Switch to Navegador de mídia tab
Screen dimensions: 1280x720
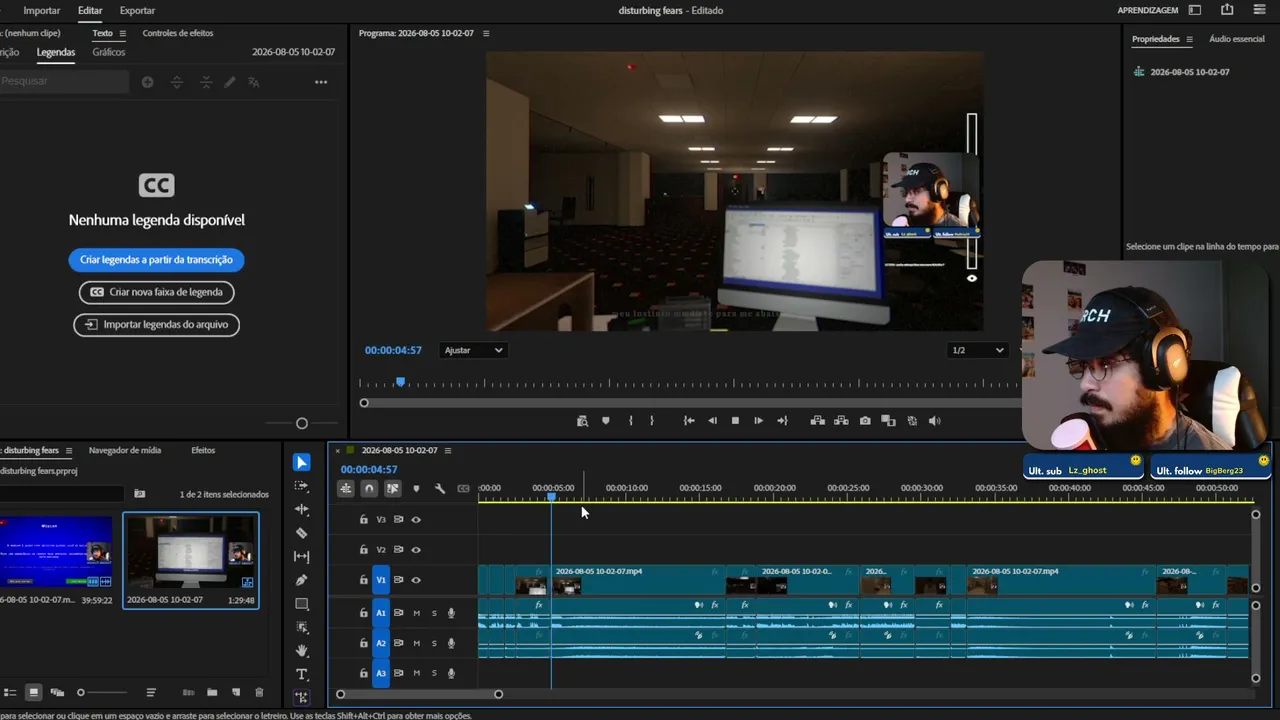pyautogui.click(x=125, y=450)
